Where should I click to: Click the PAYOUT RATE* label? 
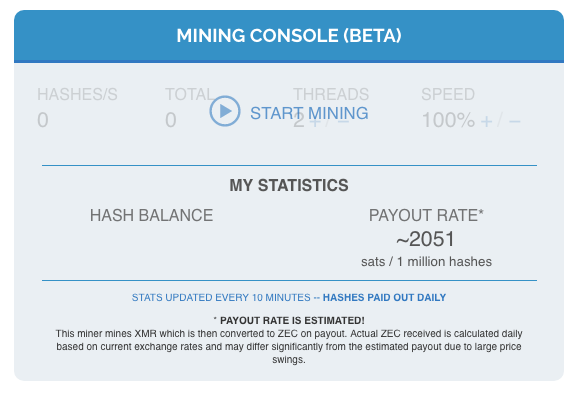426,215
